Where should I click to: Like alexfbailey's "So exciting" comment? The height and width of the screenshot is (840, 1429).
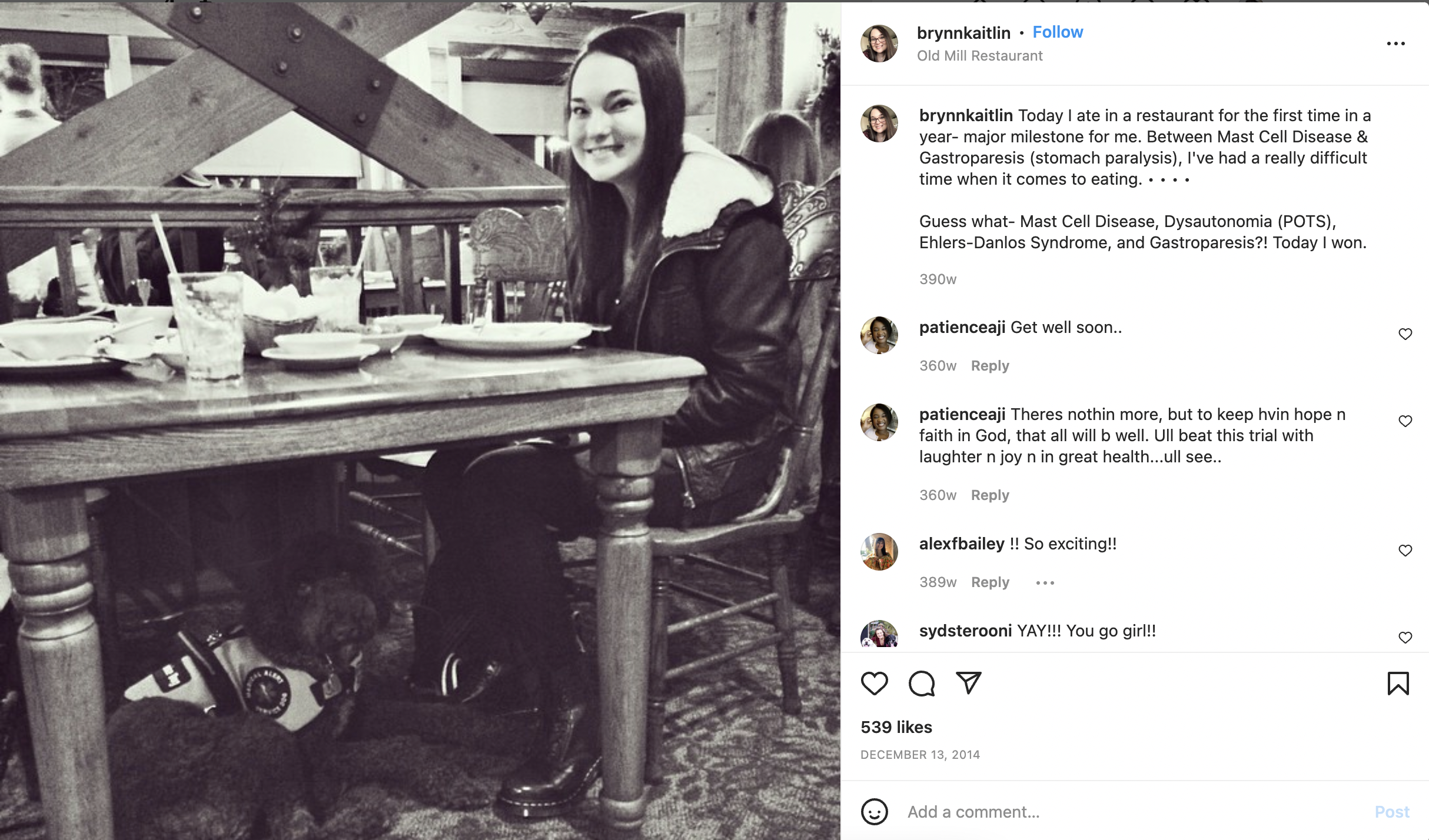[x=1405, y=551]
